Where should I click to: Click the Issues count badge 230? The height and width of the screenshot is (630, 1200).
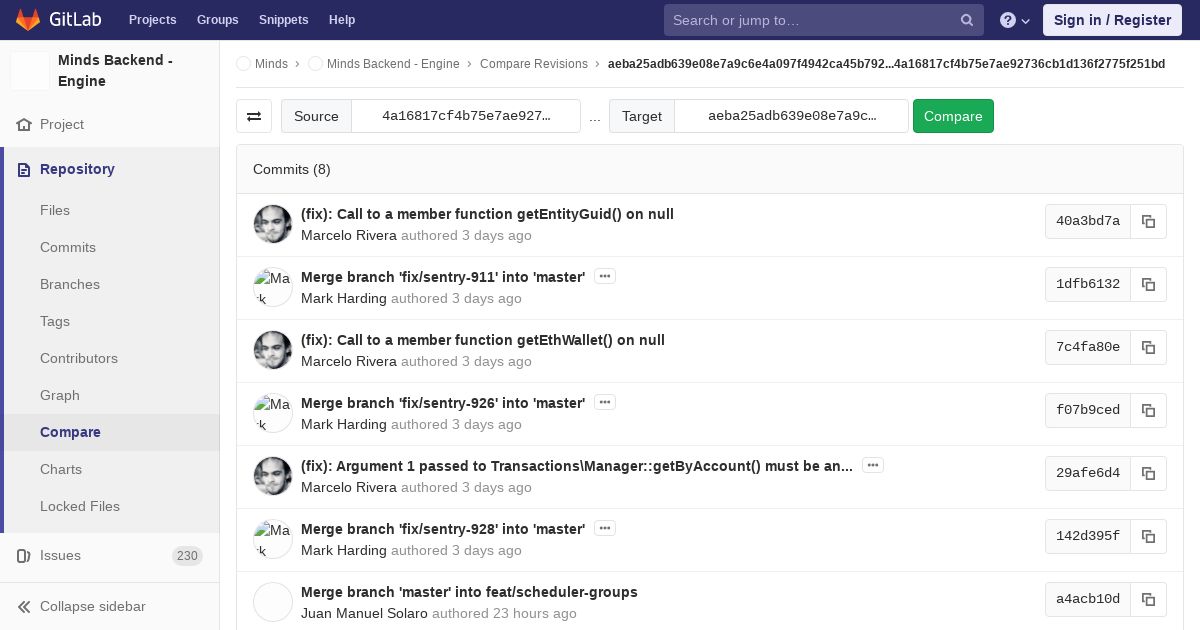(187, 556)
